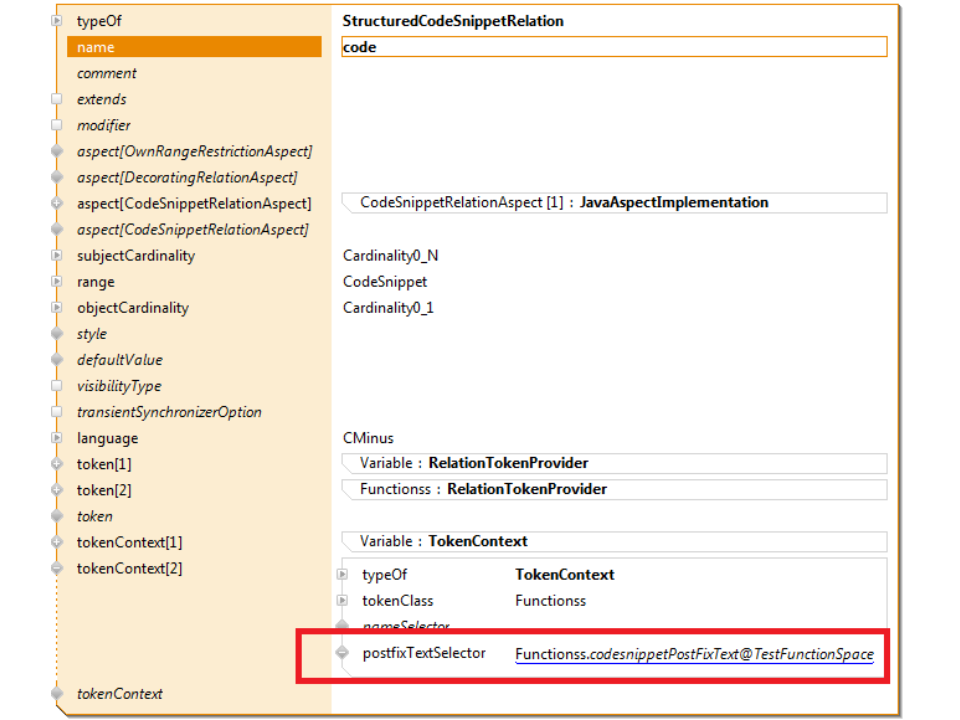
Task: Toggle the modifier checkbox
Action: [57, 126]
